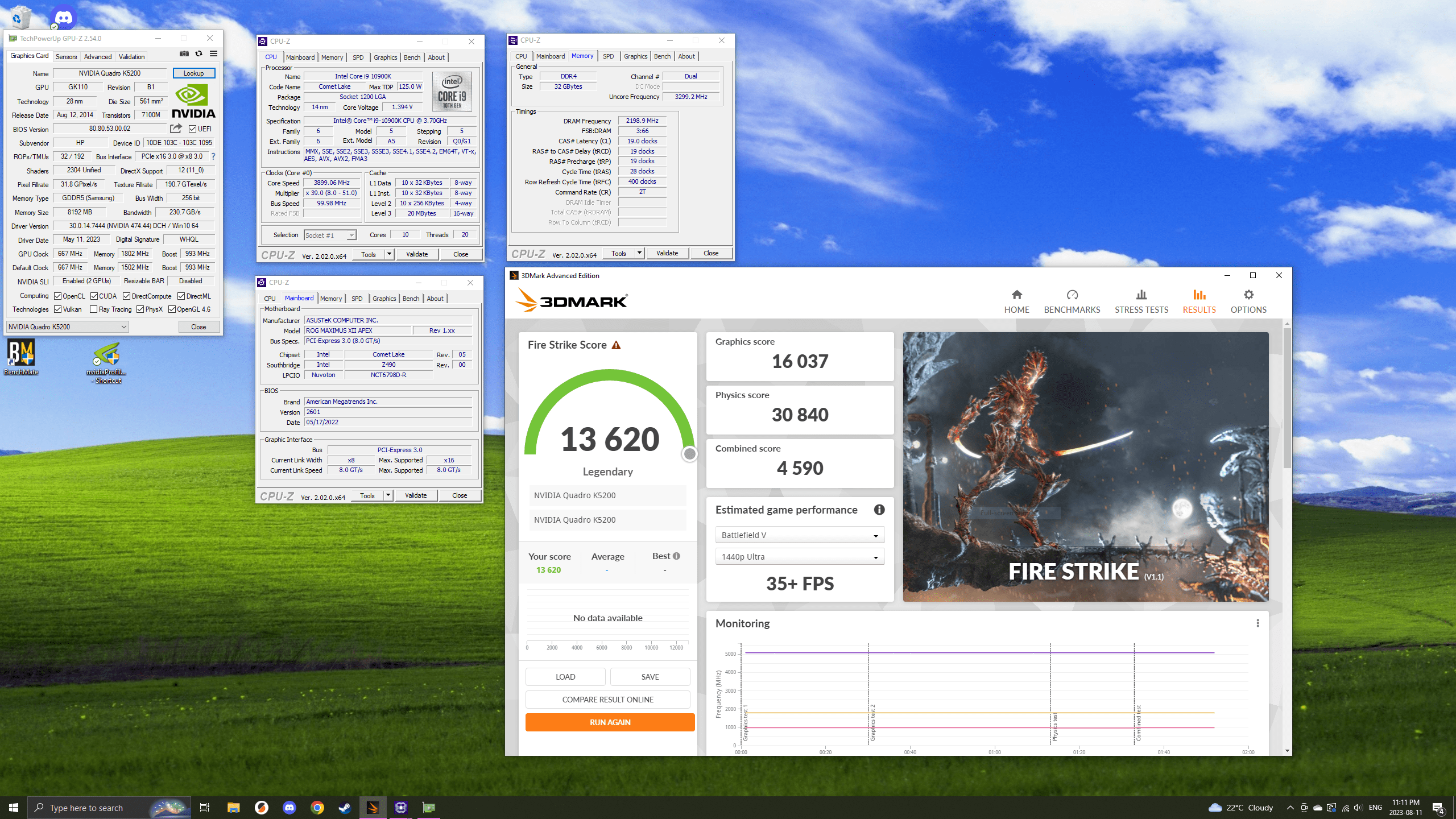Click Validate in CPU-Z Memory window
Image resolution: width=1456 pixels, height=819 pixels.
click(667, 253)
